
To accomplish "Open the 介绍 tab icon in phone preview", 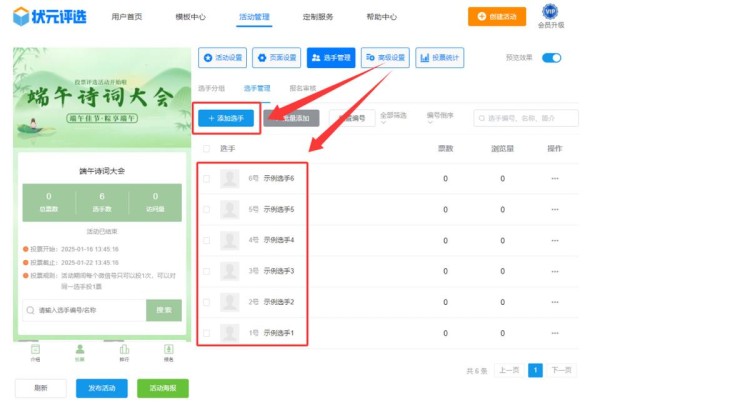I will click(x=35, y=351).
